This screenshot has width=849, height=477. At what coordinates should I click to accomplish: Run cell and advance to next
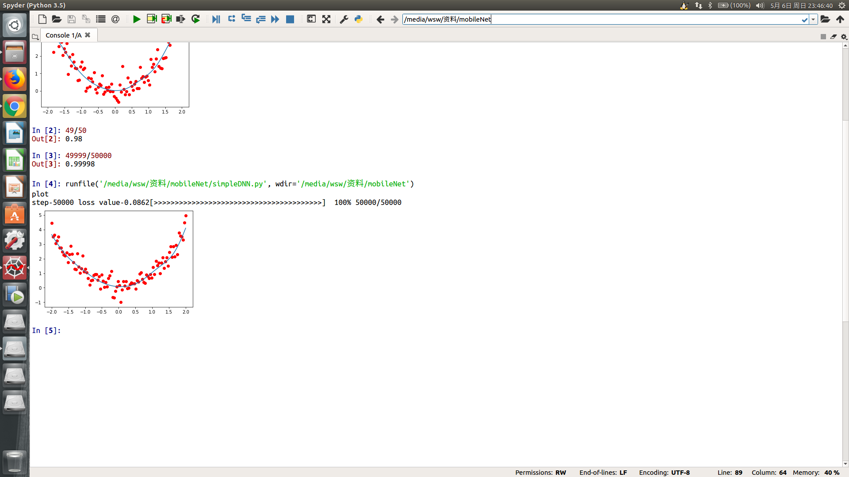click(166, 19)
